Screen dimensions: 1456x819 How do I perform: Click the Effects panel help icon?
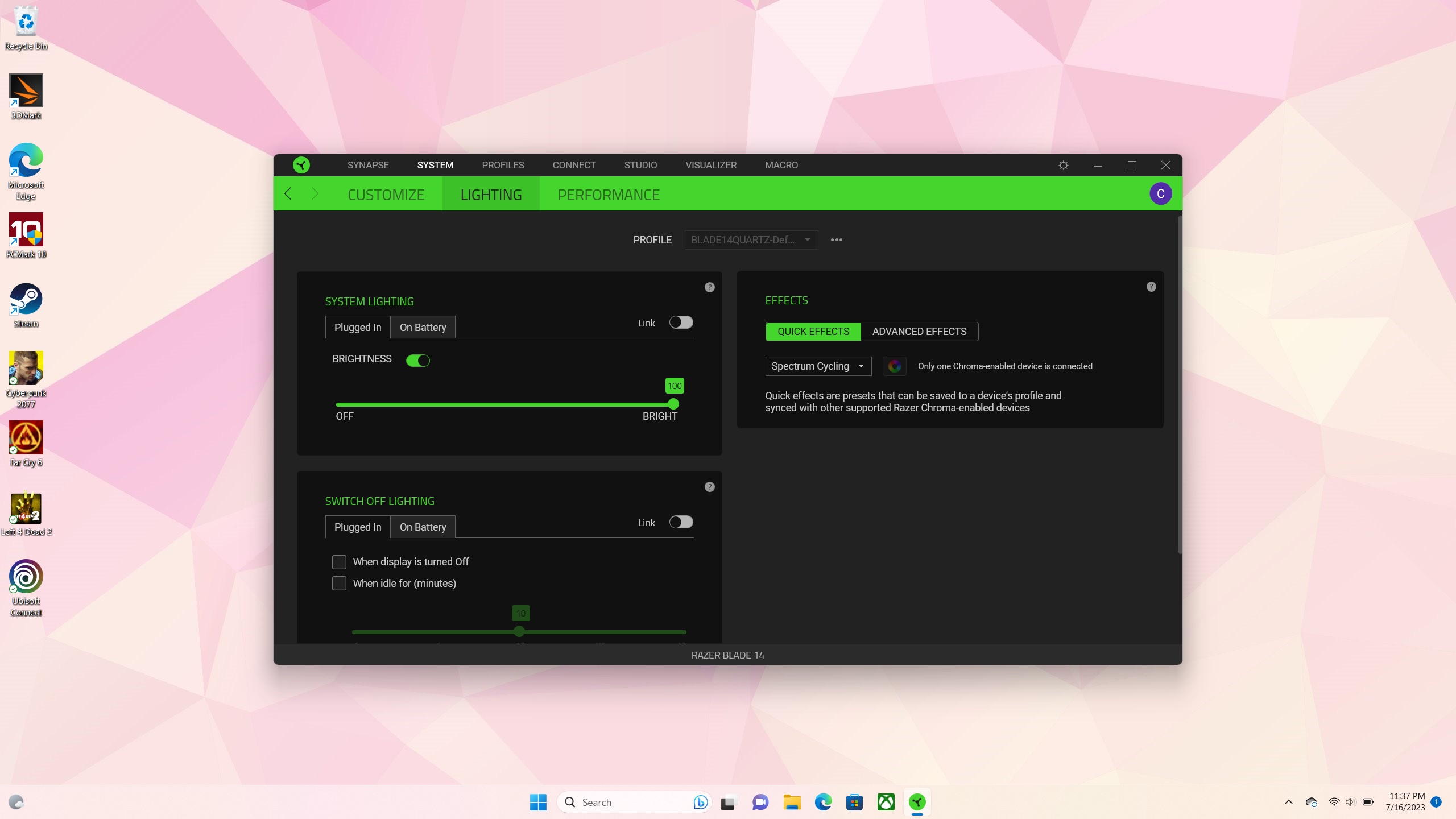click(1151, 287)
